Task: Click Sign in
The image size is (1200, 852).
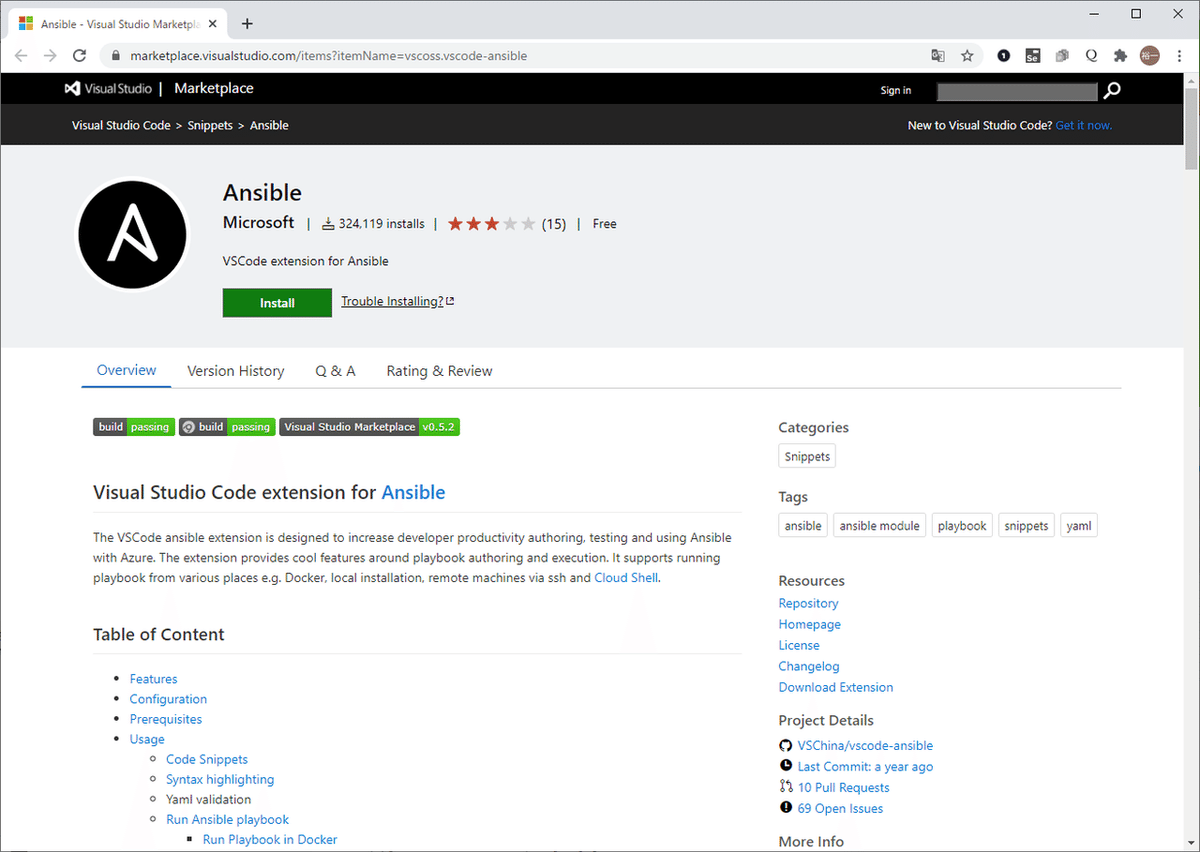Action: pos(896,91)
